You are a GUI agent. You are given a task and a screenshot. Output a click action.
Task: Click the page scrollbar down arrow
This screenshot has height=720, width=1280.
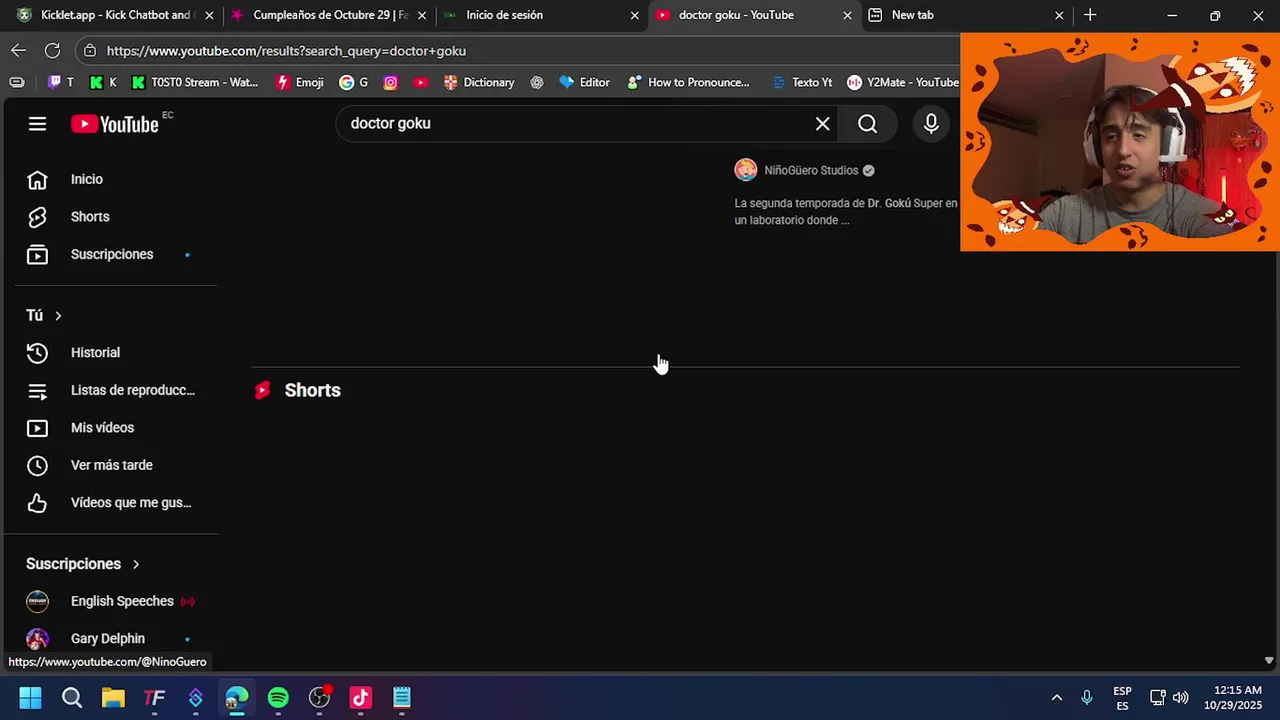pos(1269,661)
